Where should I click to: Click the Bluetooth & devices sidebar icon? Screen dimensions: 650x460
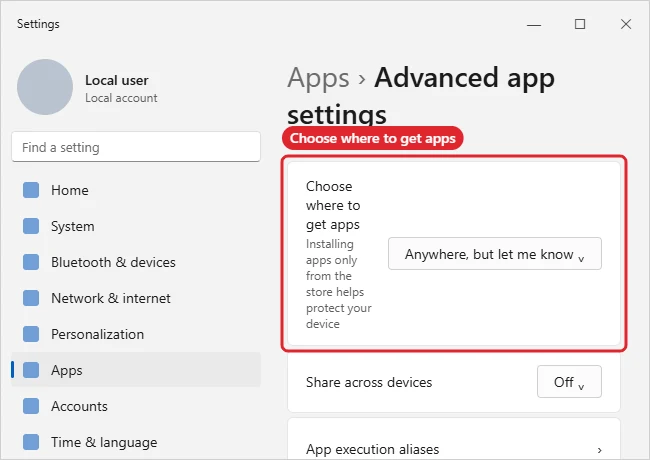pyautogui.click(x=31, y=262)
